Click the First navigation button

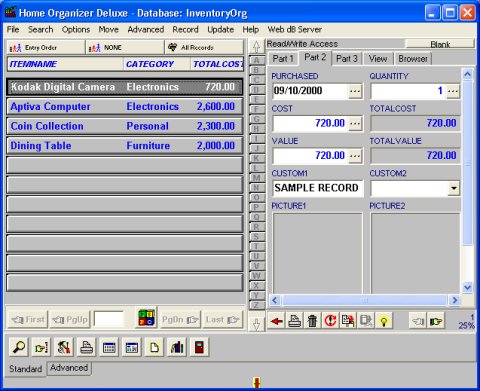(27, 320)
